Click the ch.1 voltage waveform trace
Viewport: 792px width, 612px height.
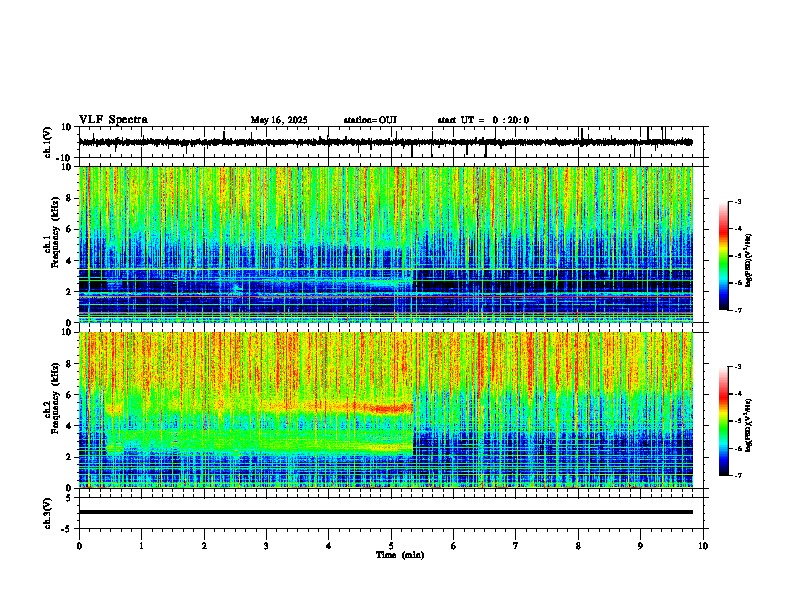click(x=385, y=142)
